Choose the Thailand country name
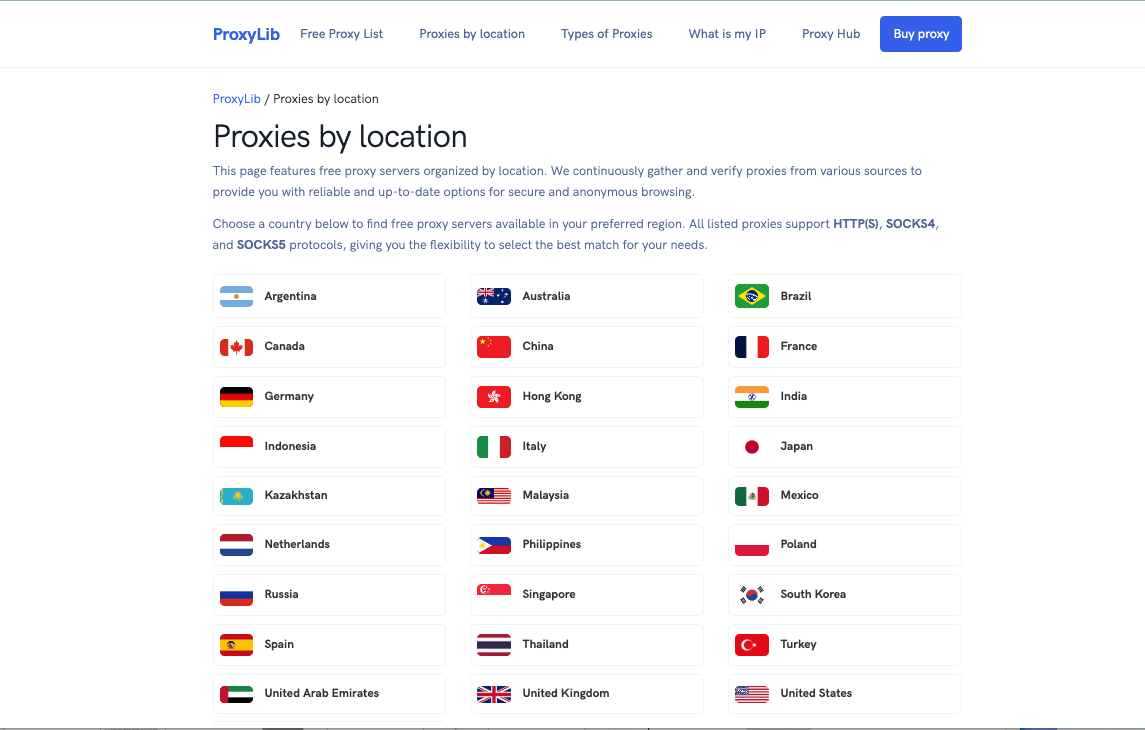1145x730 pixels. click(x=545, y=644)
